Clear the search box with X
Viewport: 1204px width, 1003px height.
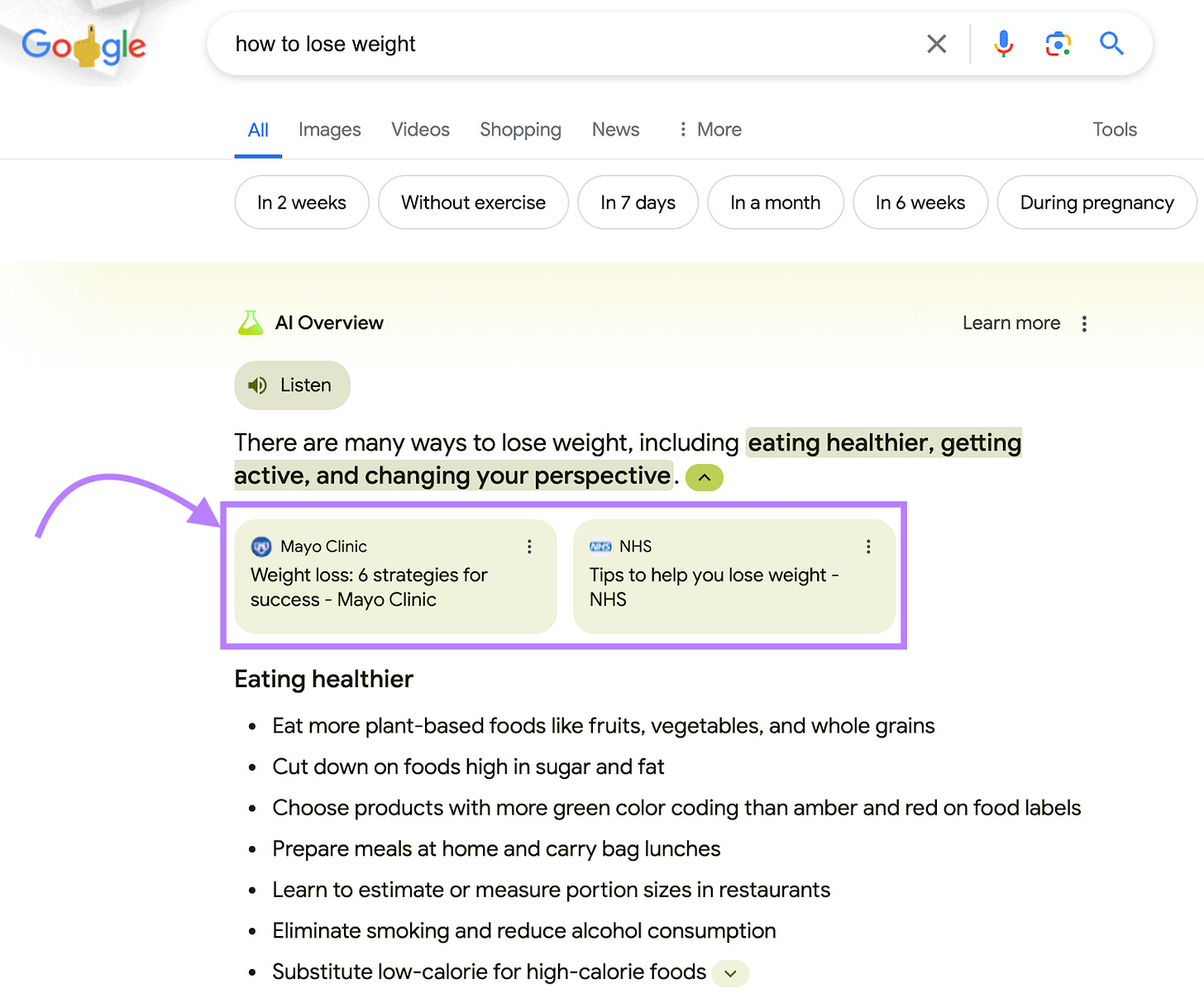tap(936, 44)
